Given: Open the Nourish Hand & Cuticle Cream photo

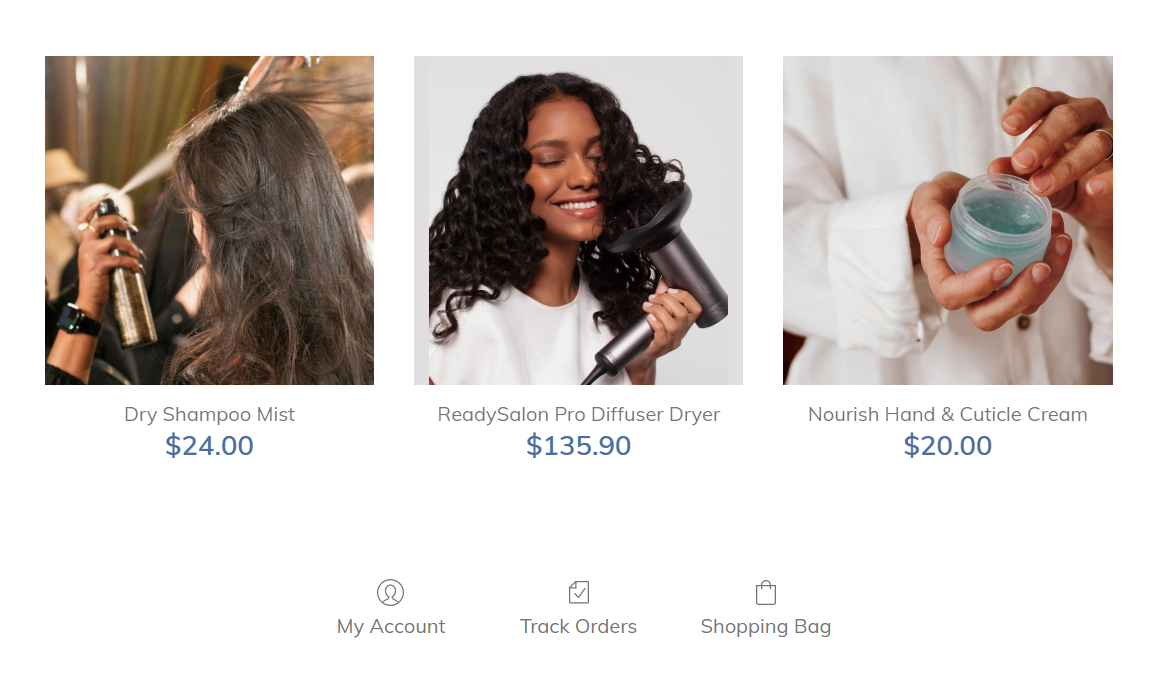Looking at the screenshot, I should tap(947, 220).
